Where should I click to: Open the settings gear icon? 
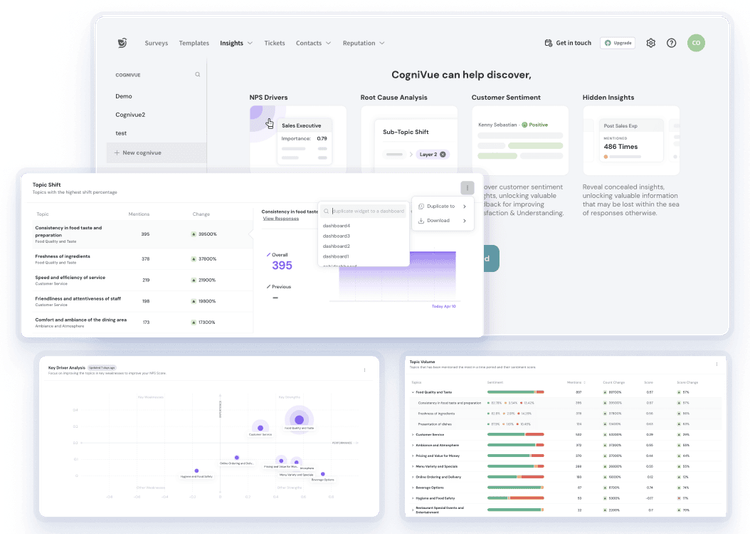pyautogui.click(x=651, y=43)
